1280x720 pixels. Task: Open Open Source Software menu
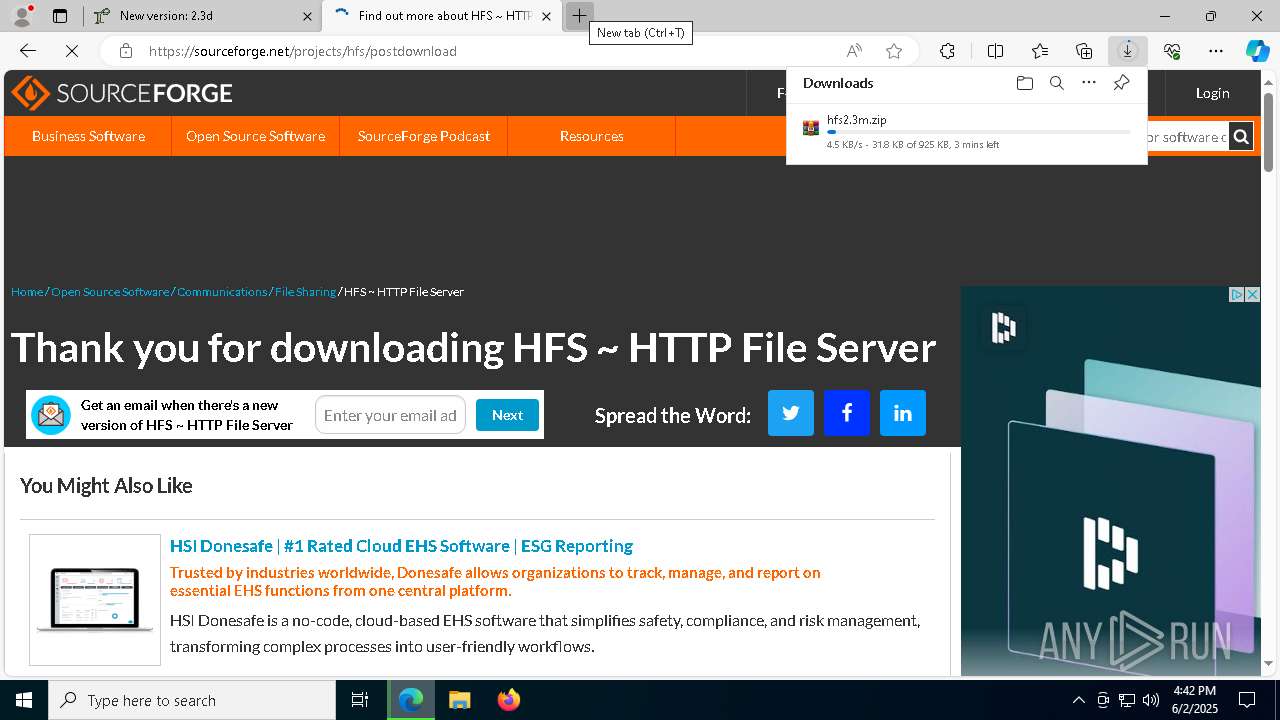point(255,136)
